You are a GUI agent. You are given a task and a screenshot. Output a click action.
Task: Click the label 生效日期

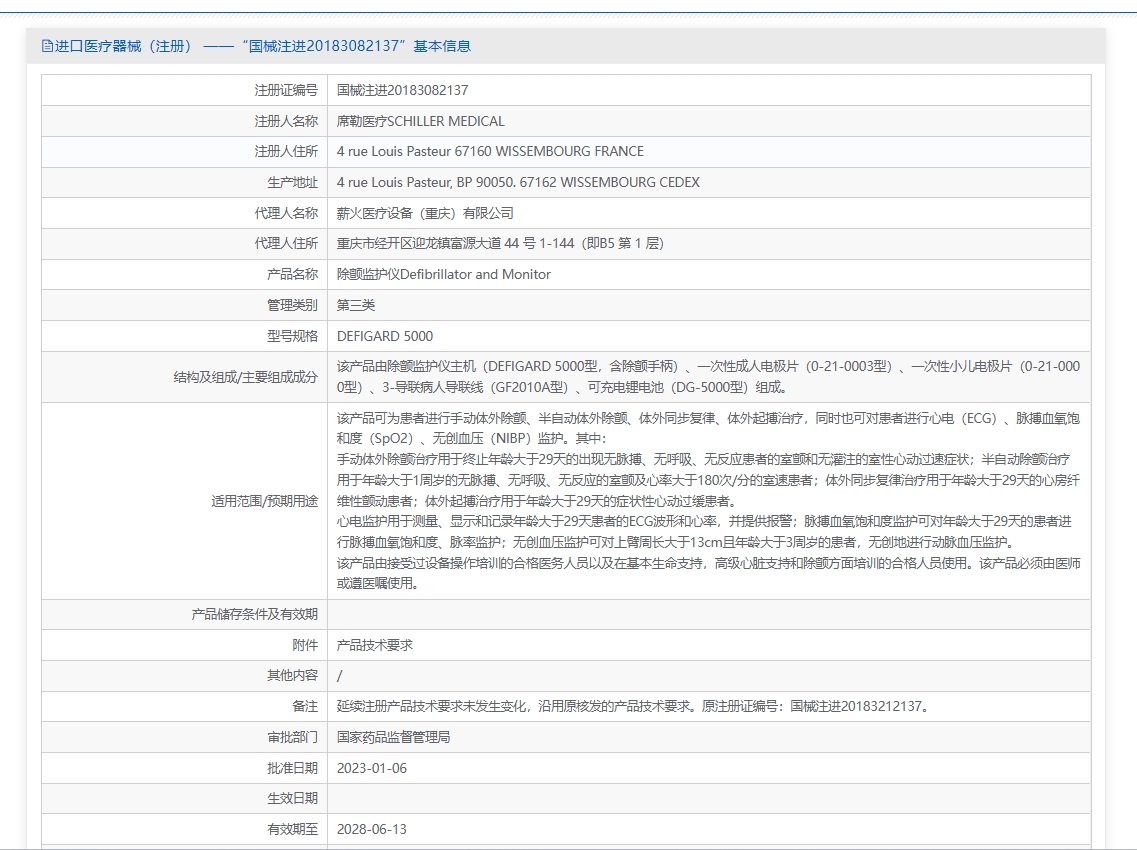coord(292,799)
